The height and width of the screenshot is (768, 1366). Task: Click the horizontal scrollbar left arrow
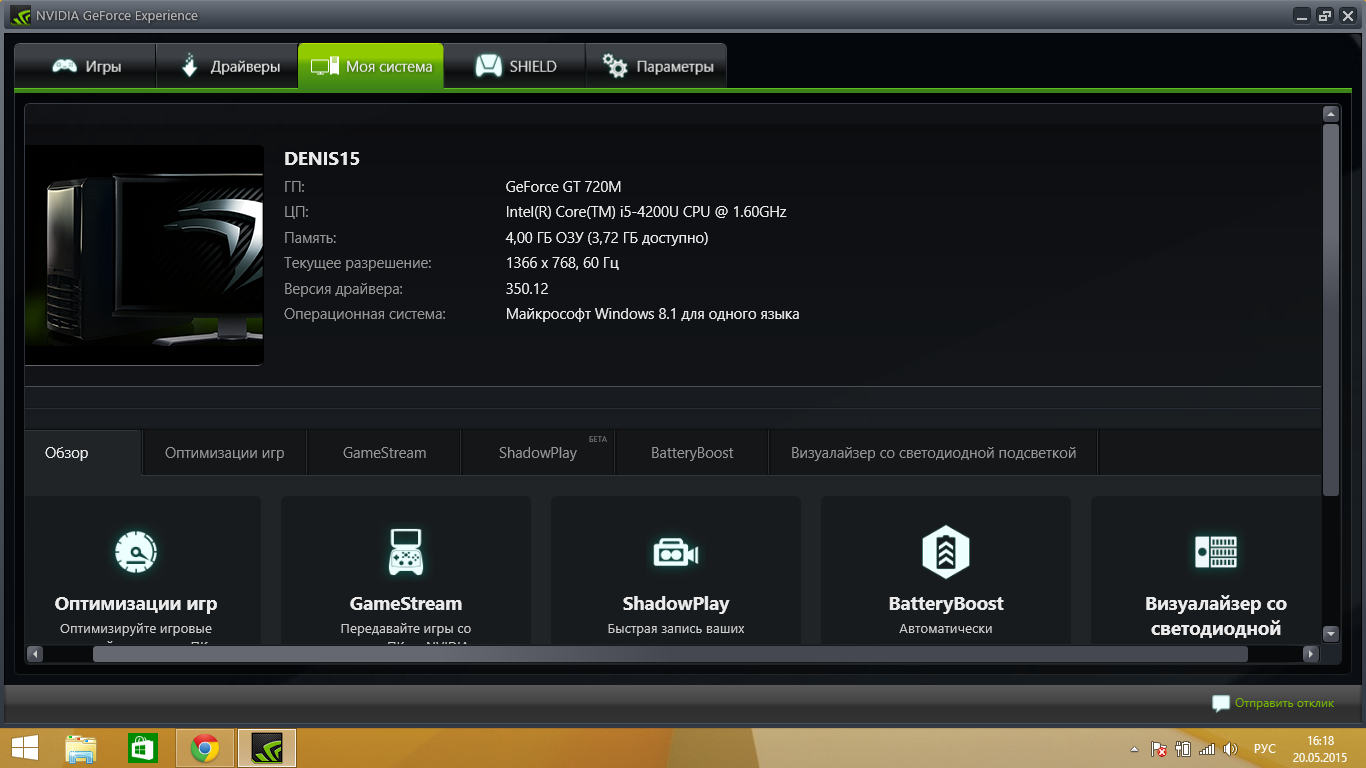click(x=34, y=654)
